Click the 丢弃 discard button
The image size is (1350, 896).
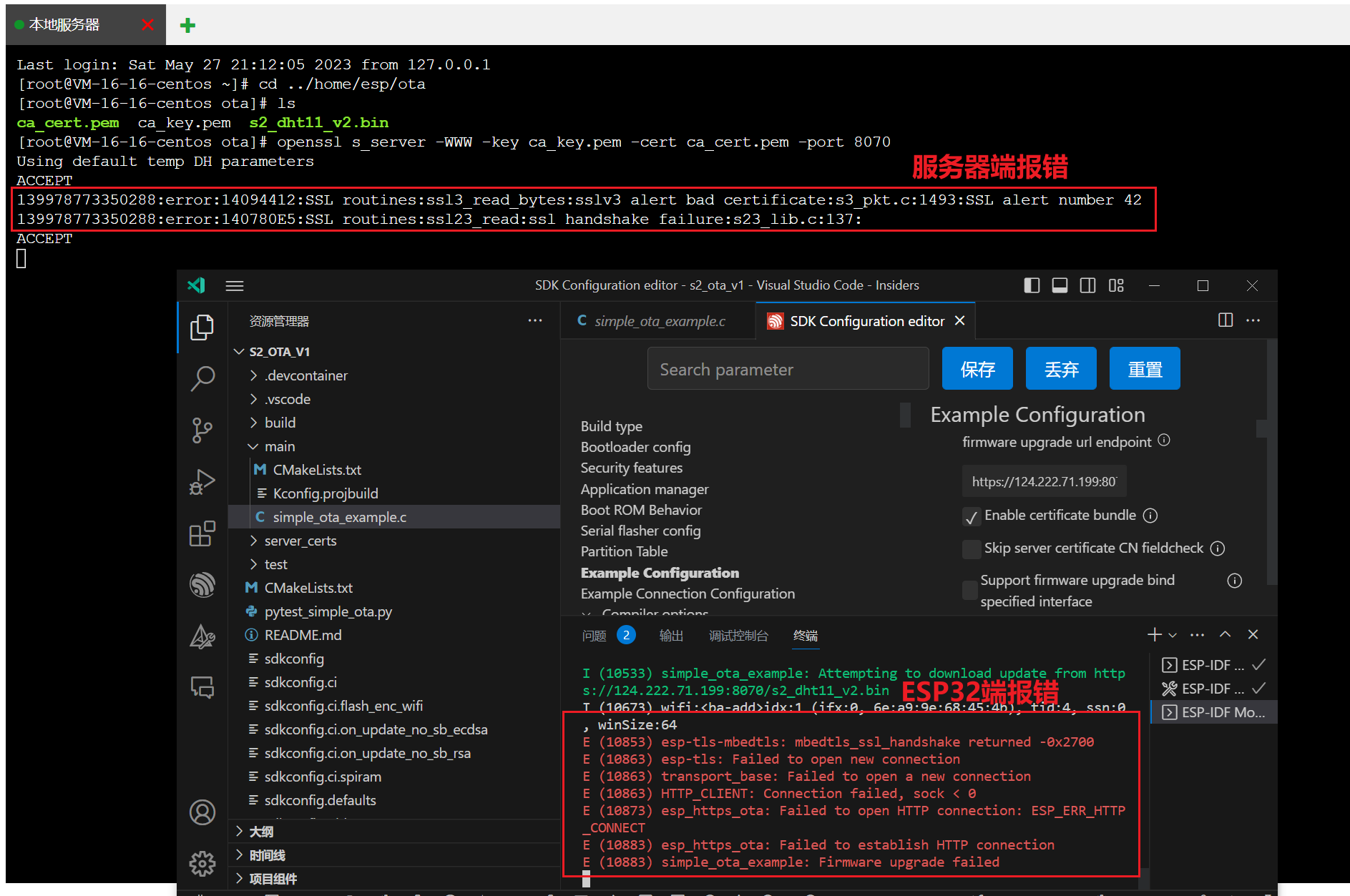point(1061,368)
